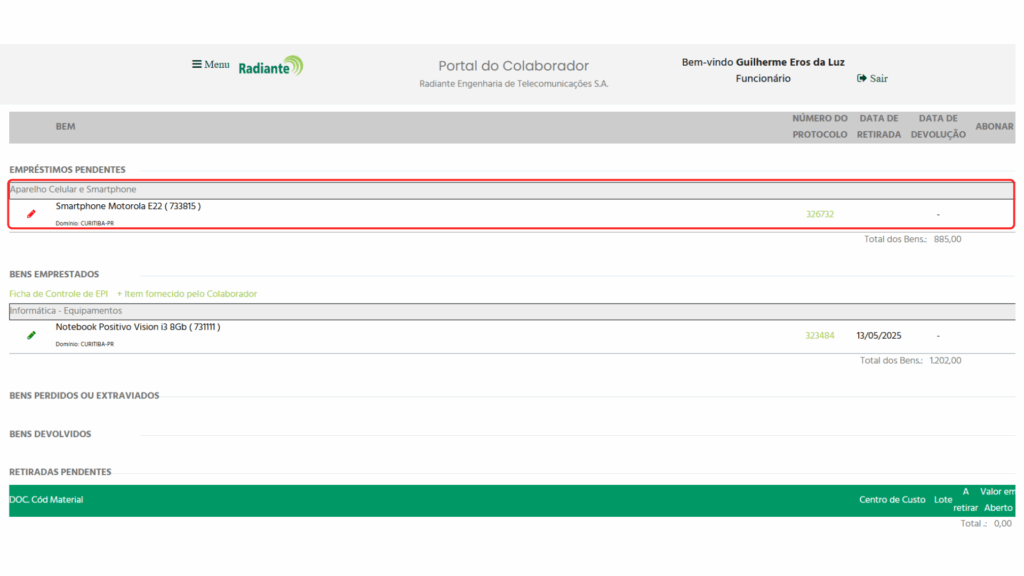Viewport: 1024px width, 576px height.
Task: Click the Abonar column header
Action: 993,126
